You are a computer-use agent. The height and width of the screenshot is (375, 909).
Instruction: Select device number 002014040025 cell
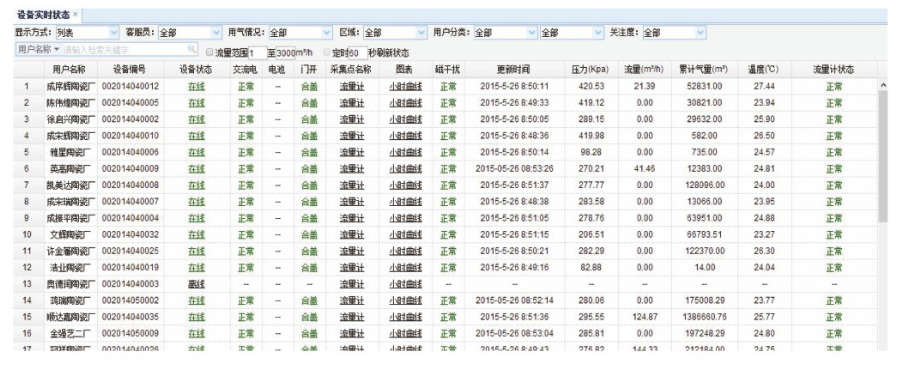tap(130, 252)
